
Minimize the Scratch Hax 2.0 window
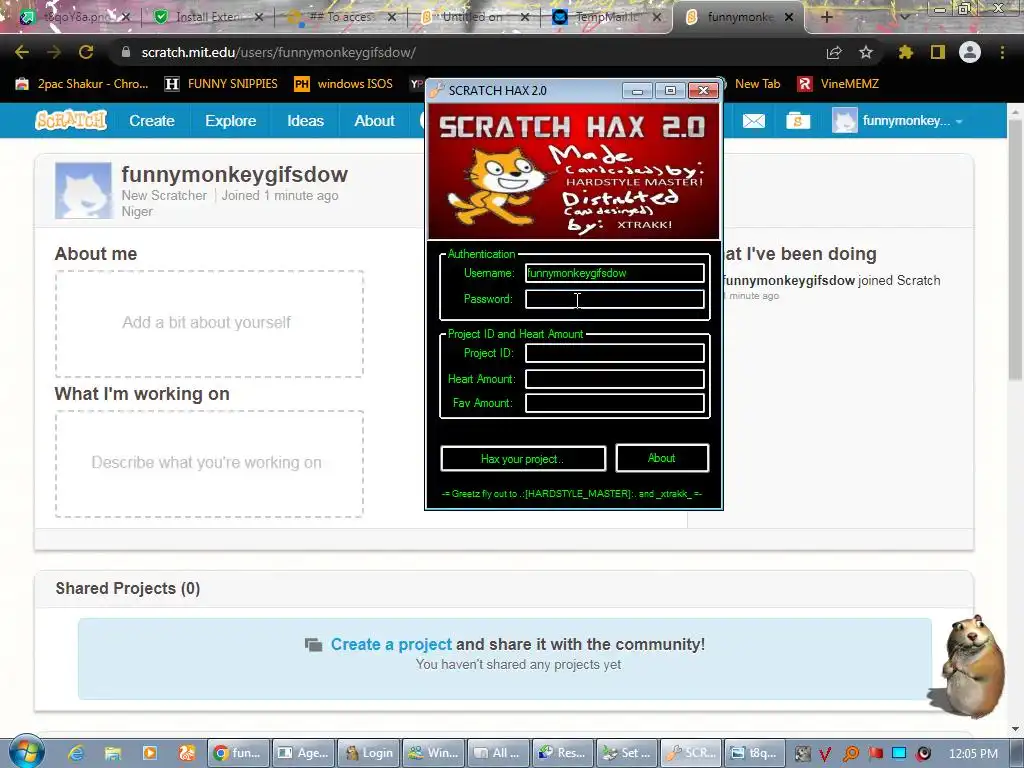coord(637,91)
